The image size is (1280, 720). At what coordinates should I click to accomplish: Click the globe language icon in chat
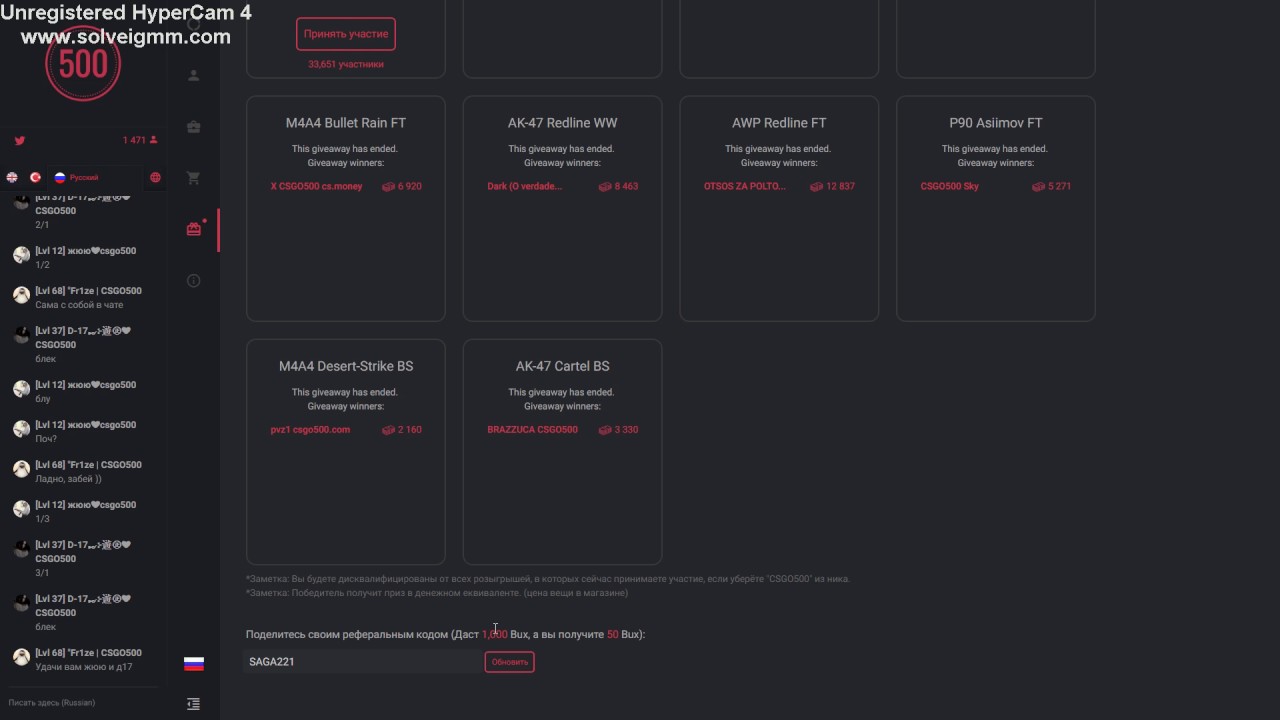155,177
